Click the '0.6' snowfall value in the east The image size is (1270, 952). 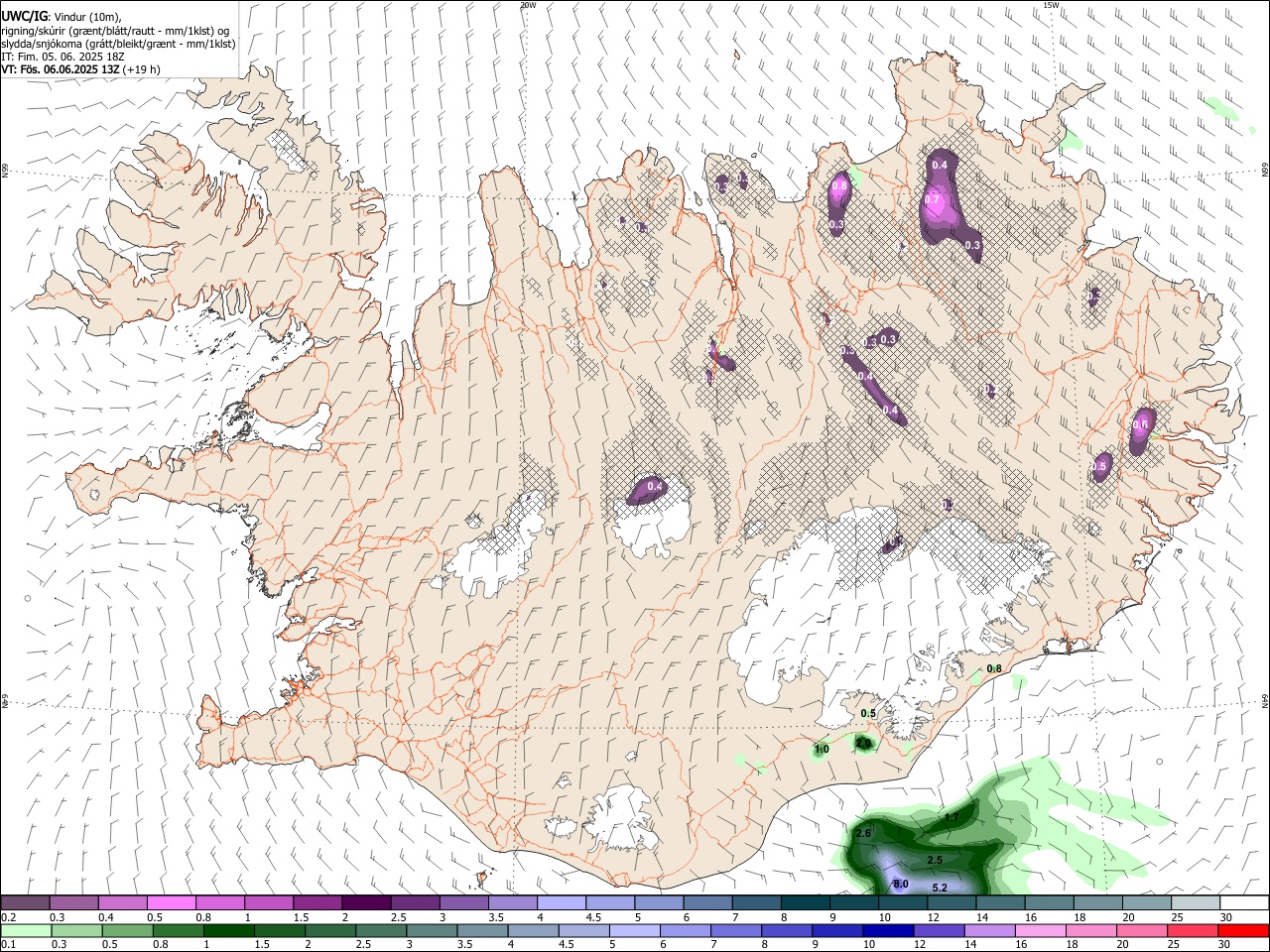[x=1140, y=424]
